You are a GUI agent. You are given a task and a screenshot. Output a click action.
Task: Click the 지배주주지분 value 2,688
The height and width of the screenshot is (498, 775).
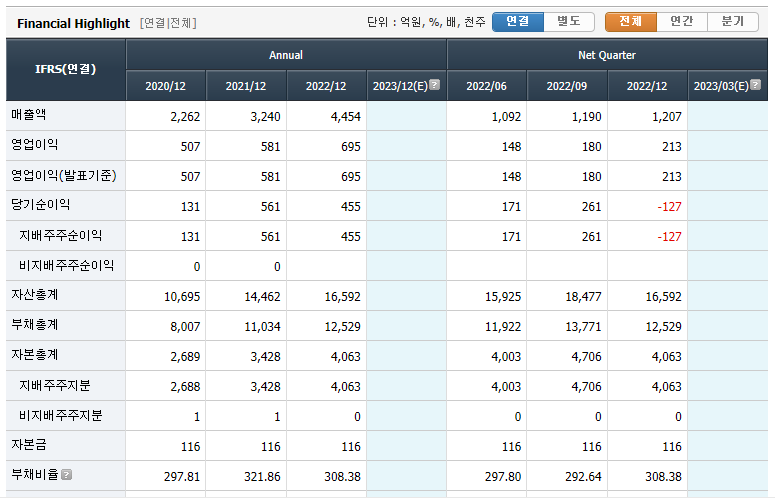pyautogui.click(x=185, y=387)
